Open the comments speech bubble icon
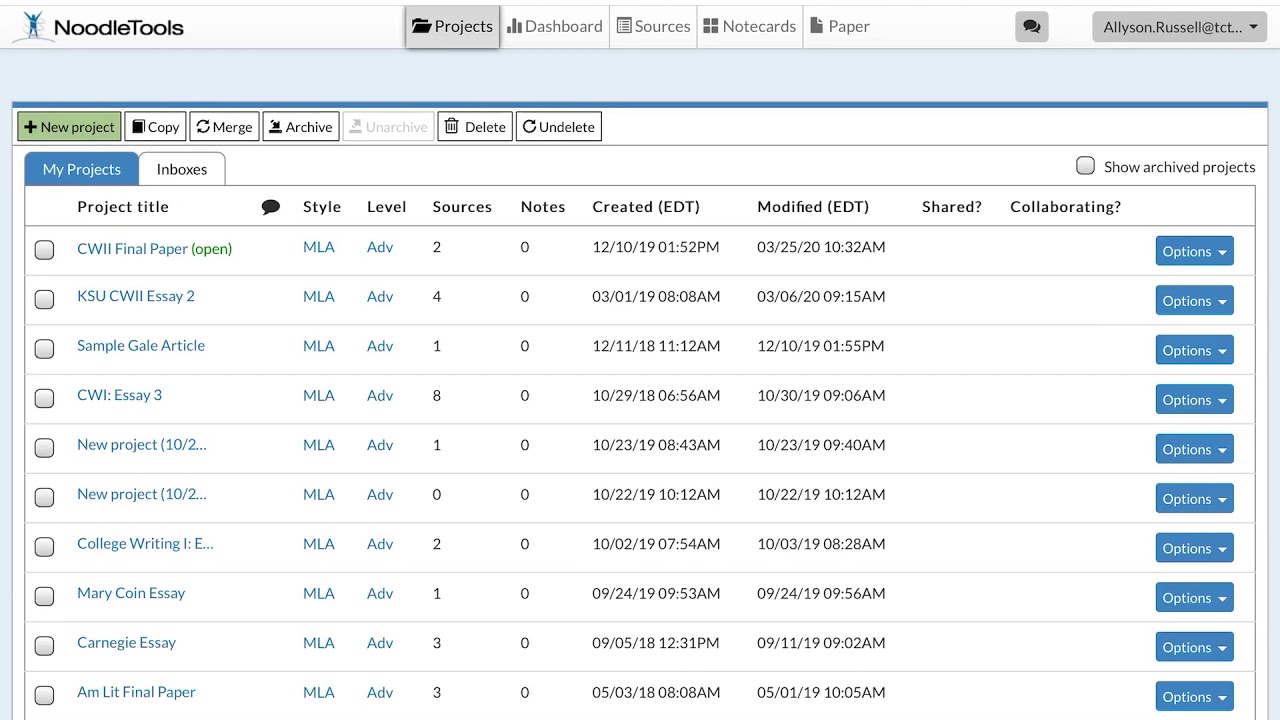1280x720 pixels. [1032, 27]
